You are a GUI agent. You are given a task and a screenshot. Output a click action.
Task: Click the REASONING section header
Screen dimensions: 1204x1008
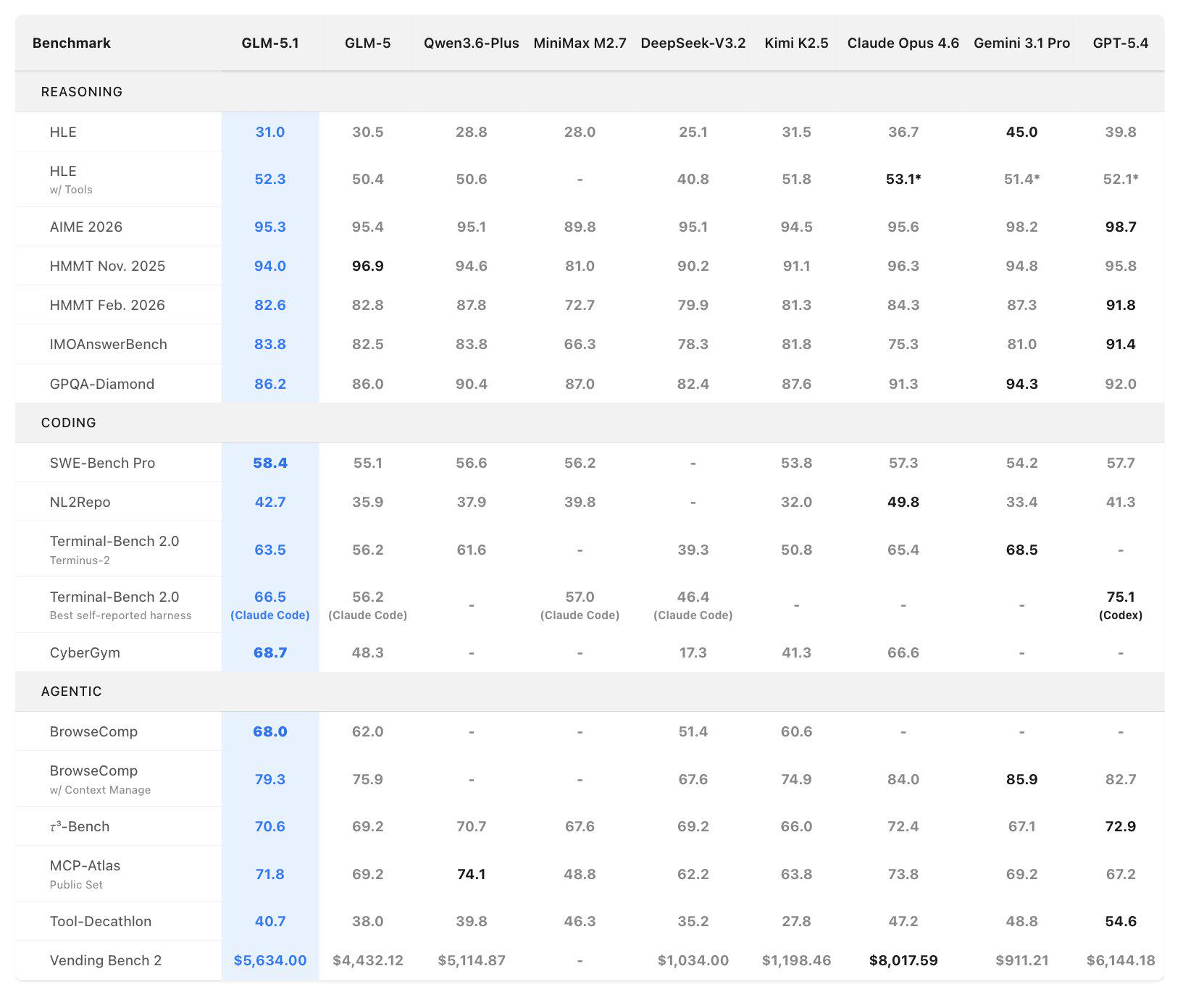pos(82,92)
